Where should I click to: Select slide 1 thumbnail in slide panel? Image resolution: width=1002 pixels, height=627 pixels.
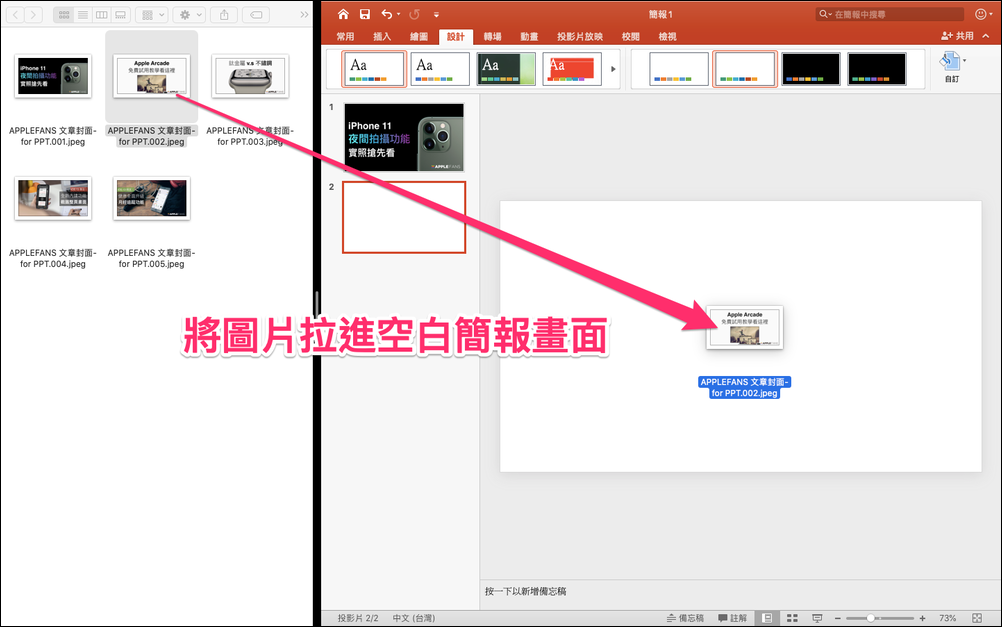404,137
